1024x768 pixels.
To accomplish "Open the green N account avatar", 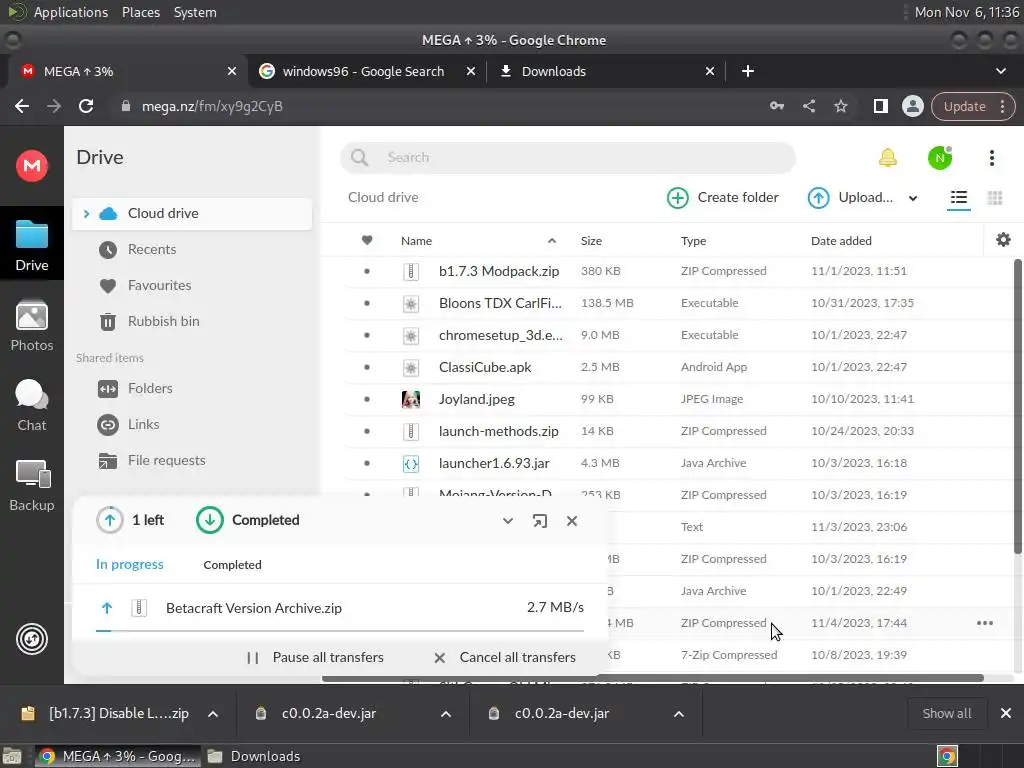I will [940, 157].
